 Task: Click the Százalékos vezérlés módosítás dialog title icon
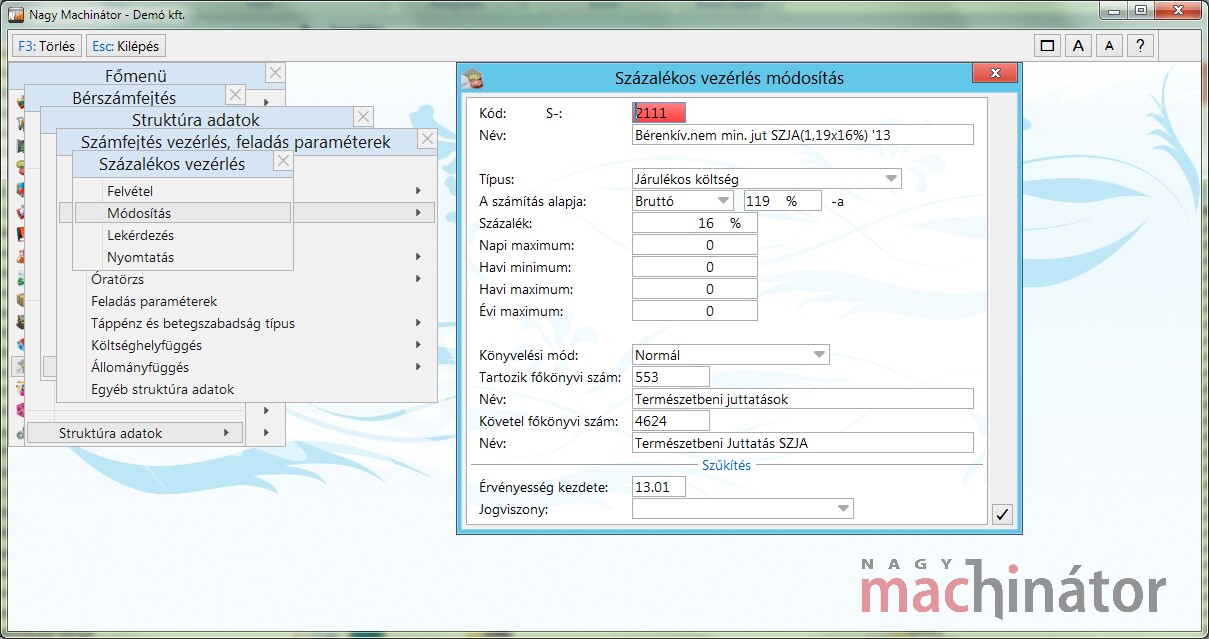click(x=475, y=78)
